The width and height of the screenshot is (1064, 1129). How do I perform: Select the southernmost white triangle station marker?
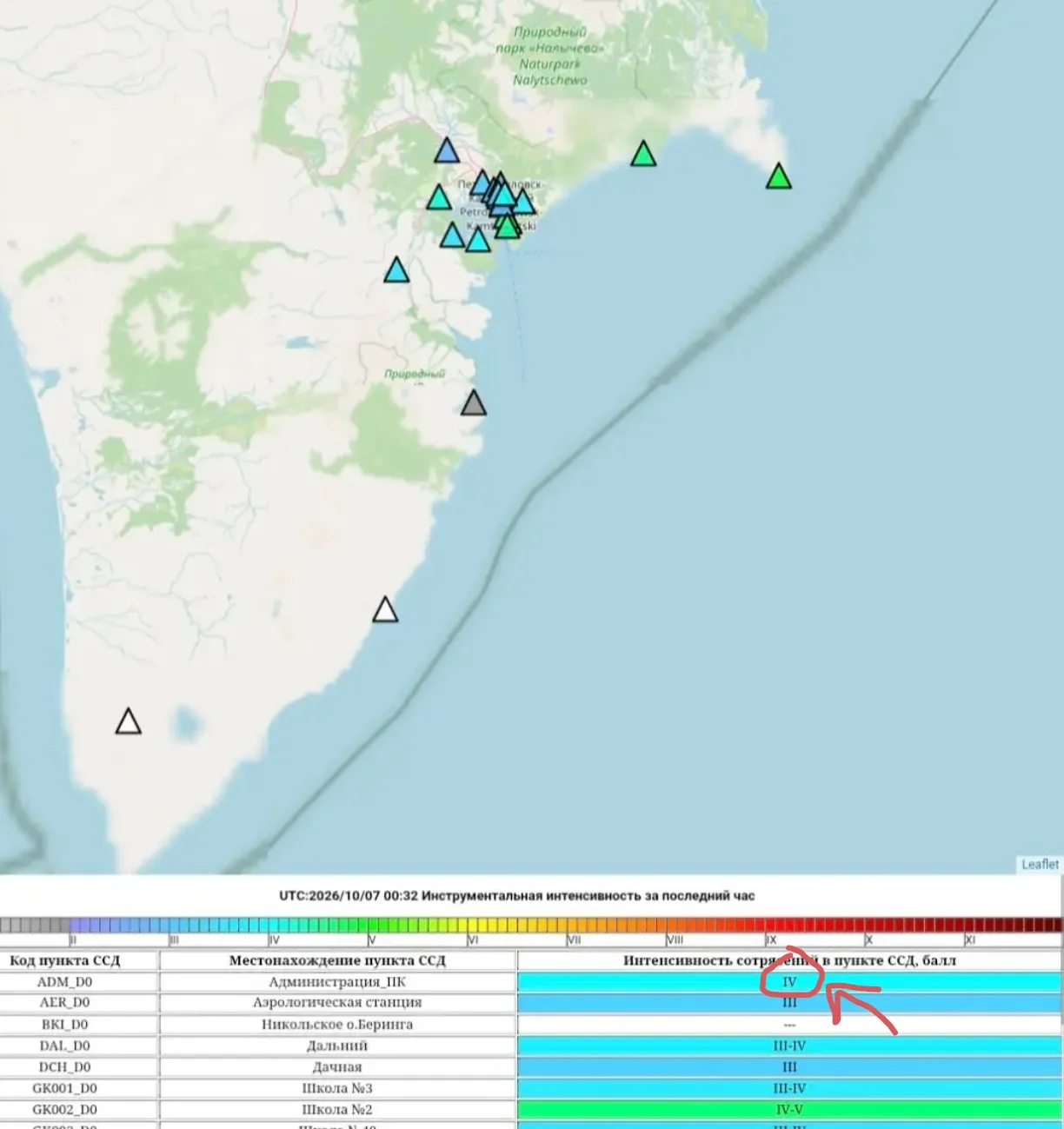coord(129,721)
